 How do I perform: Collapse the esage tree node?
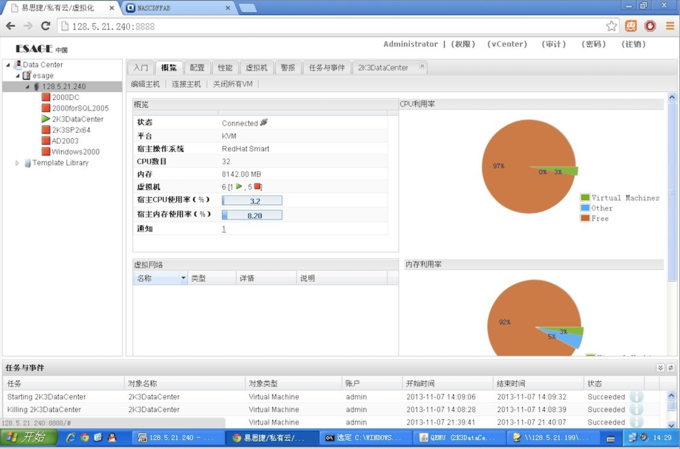coord(18,76)
